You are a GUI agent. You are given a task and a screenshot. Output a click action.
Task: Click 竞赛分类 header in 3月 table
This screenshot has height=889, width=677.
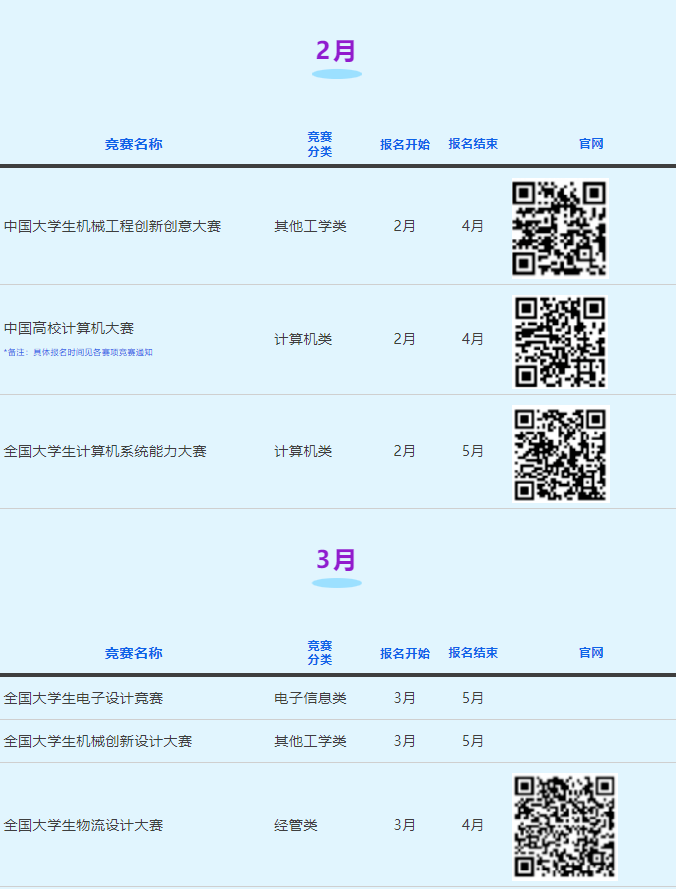click(x=320, y=653)
